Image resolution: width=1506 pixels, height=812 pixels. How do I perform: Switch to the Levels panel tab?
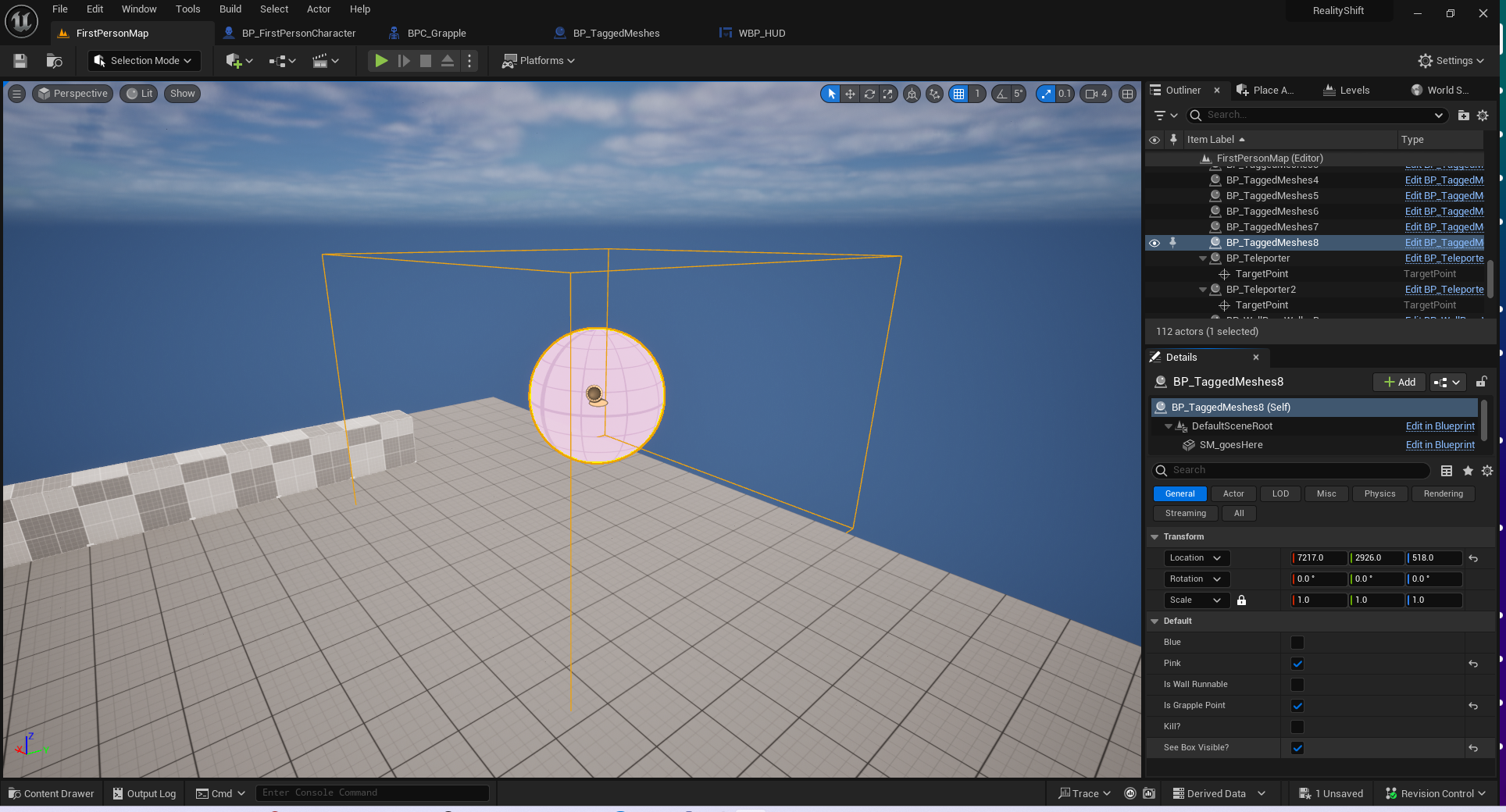click(x=1347, y=91)
